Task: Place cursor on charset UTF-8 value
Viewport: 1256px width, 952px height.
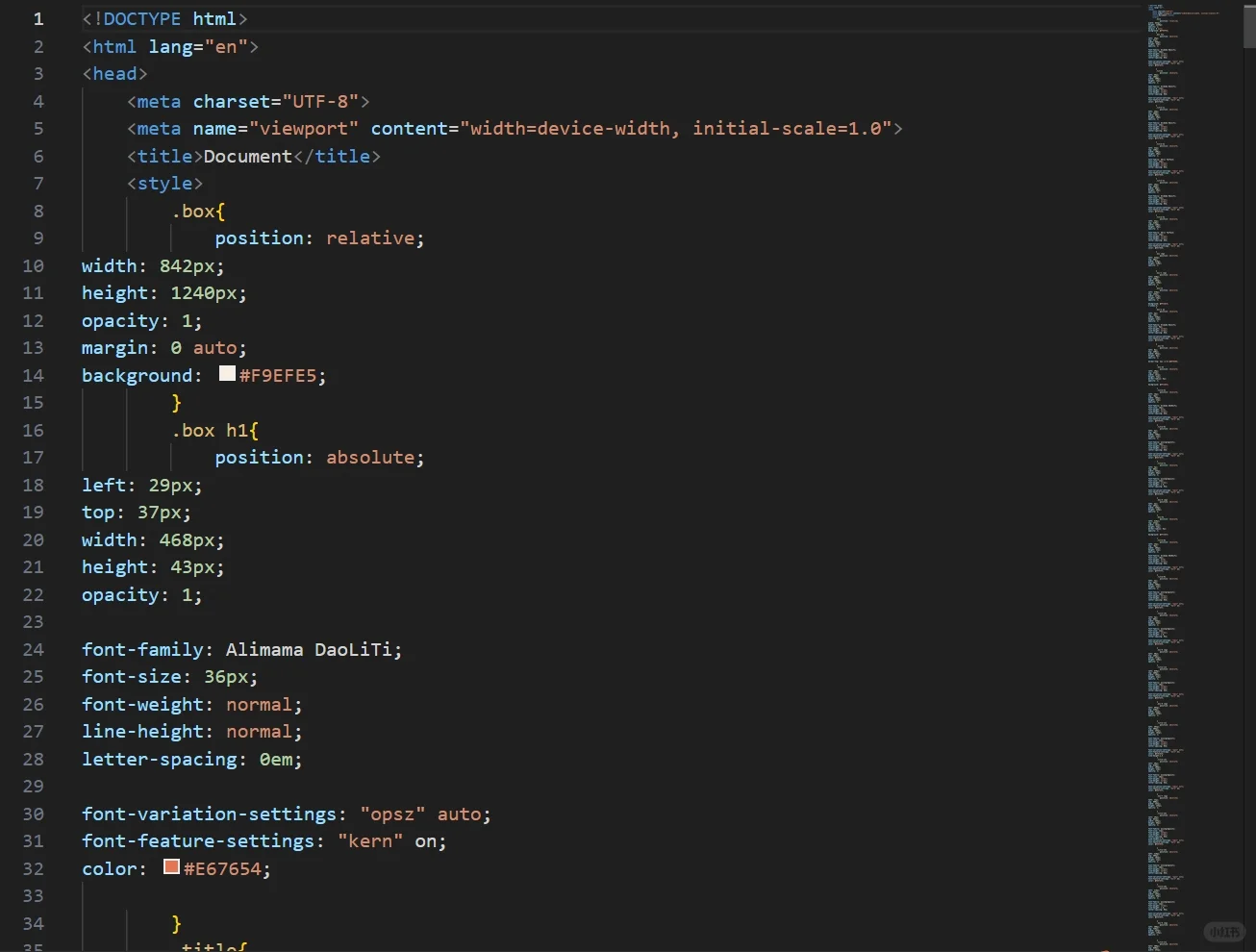Action: (320, 101)
